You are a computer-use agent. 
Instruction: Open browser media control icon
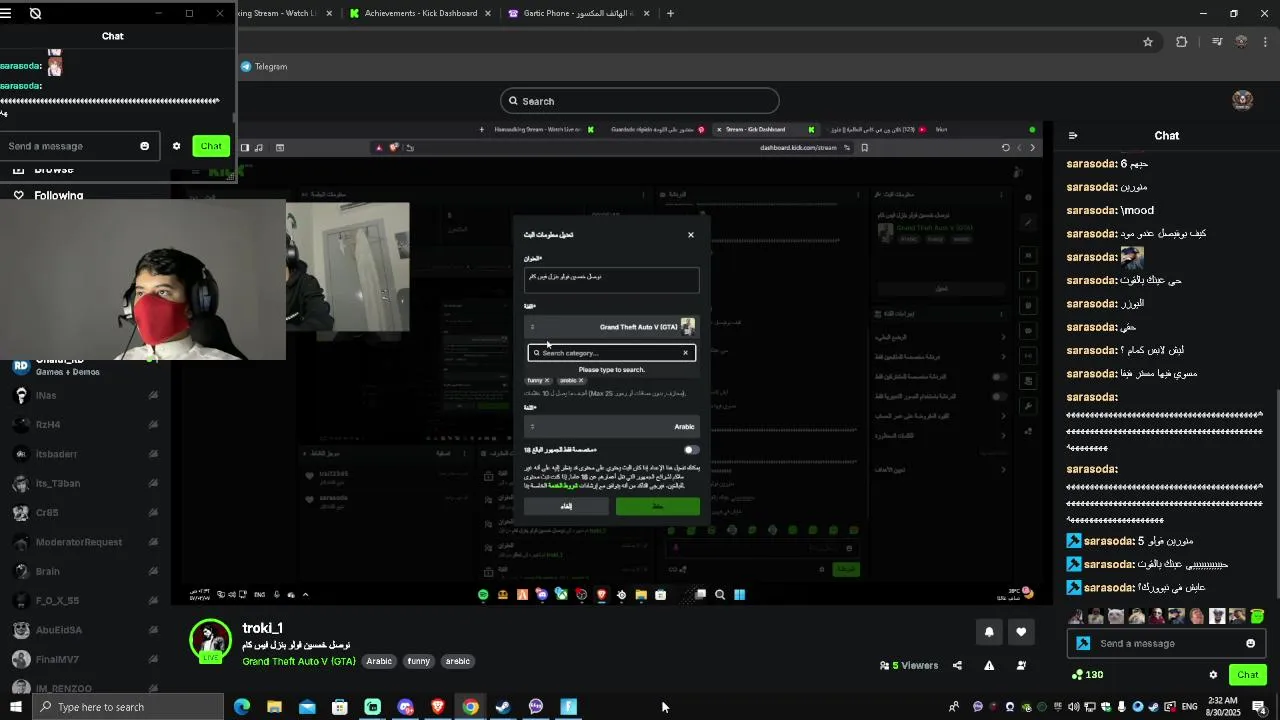1217,42
